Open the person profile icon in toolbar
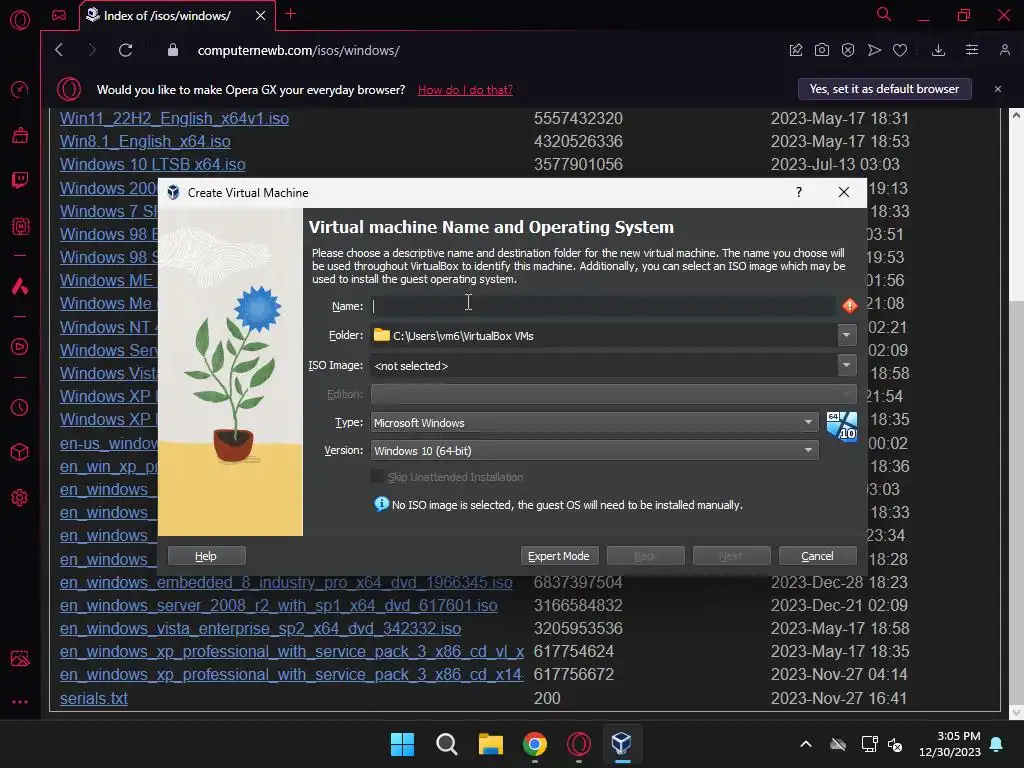The image size is (1024, 768). coord(1004,50)
